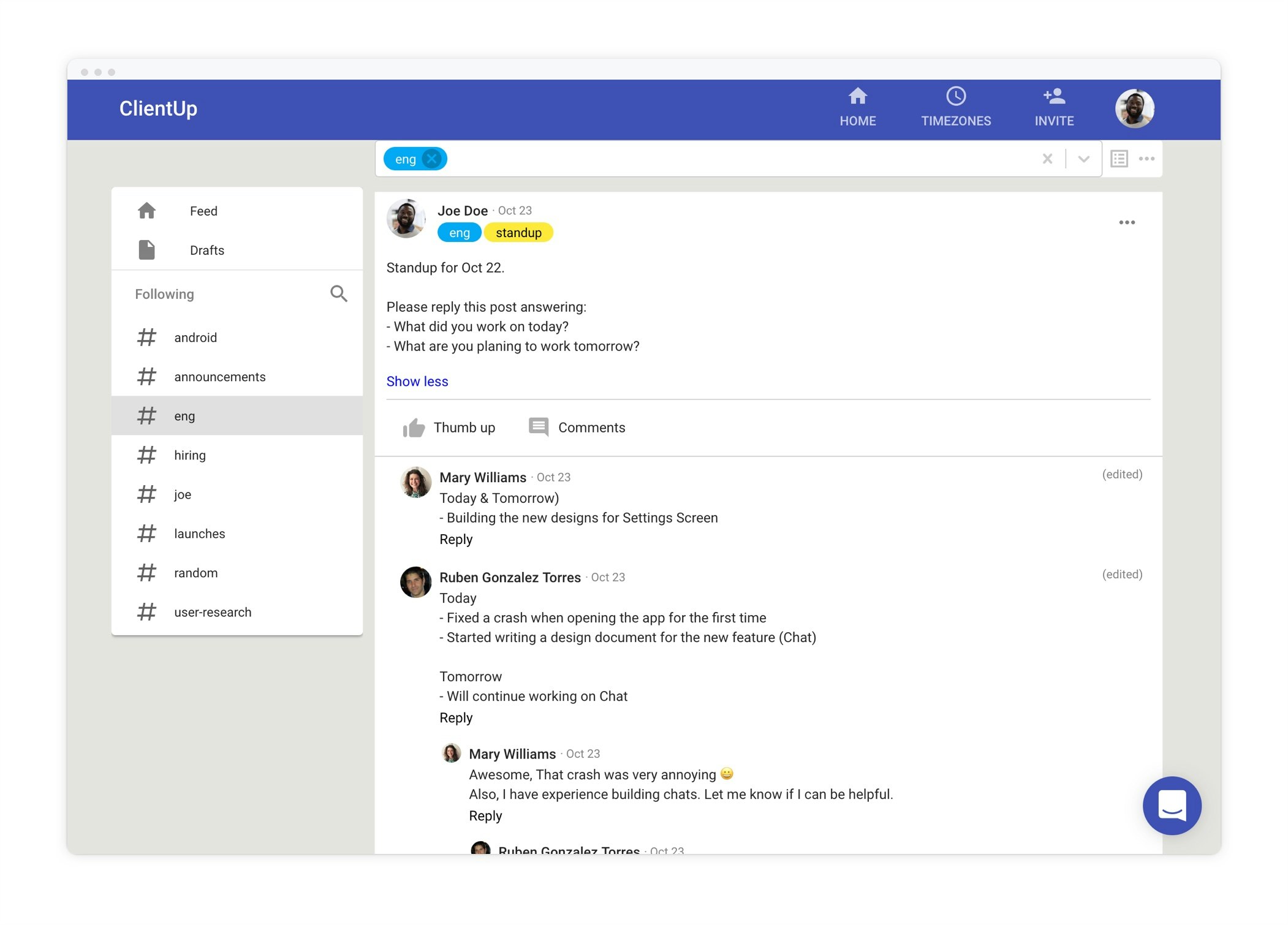This screenshot has height=925, width=1288.
Task: Remove the eng filter chip
Action: click(x=432, y=158)
